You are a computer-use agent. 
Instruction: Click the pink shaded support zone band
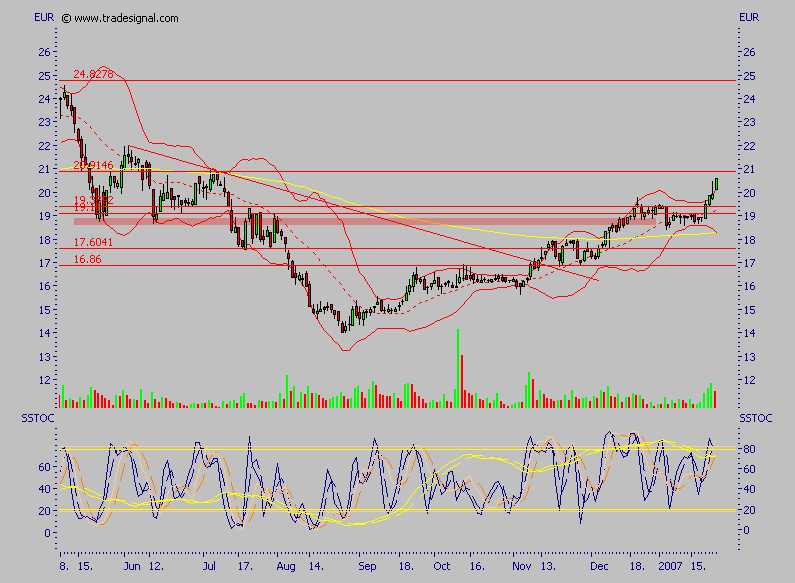pos(365,222)
